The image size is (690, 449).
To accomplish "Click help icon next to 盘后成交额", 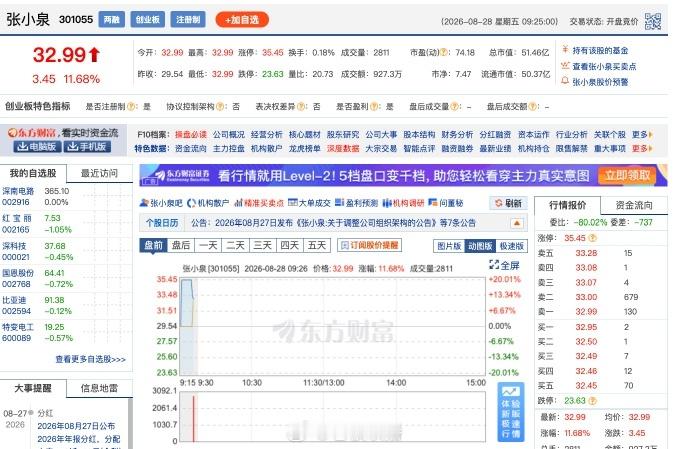I will [x=532, y=107].
